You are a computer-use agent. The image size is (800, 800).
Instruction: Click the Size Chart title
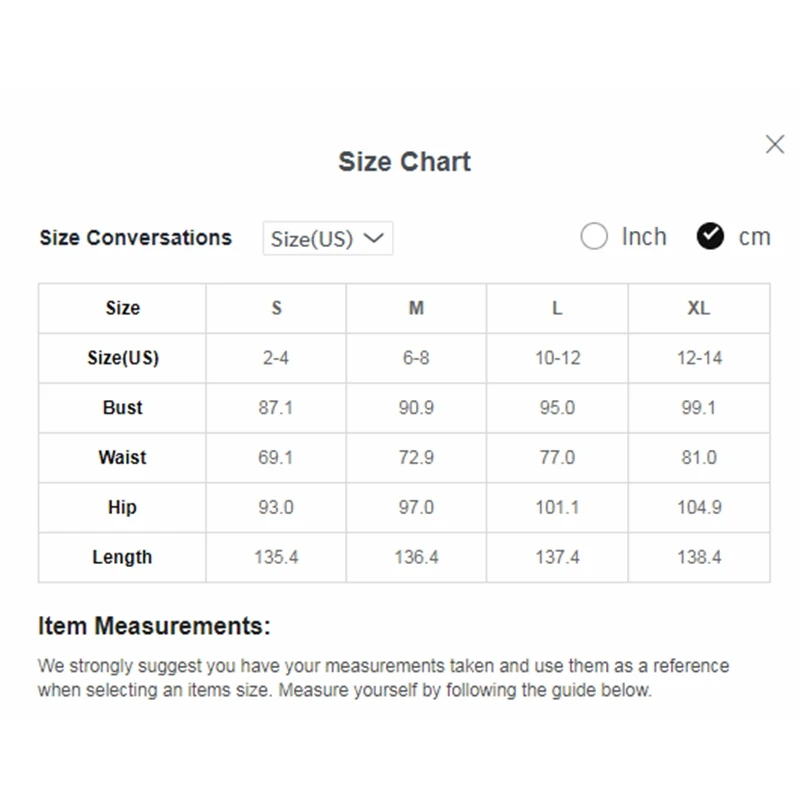[404, 162]
